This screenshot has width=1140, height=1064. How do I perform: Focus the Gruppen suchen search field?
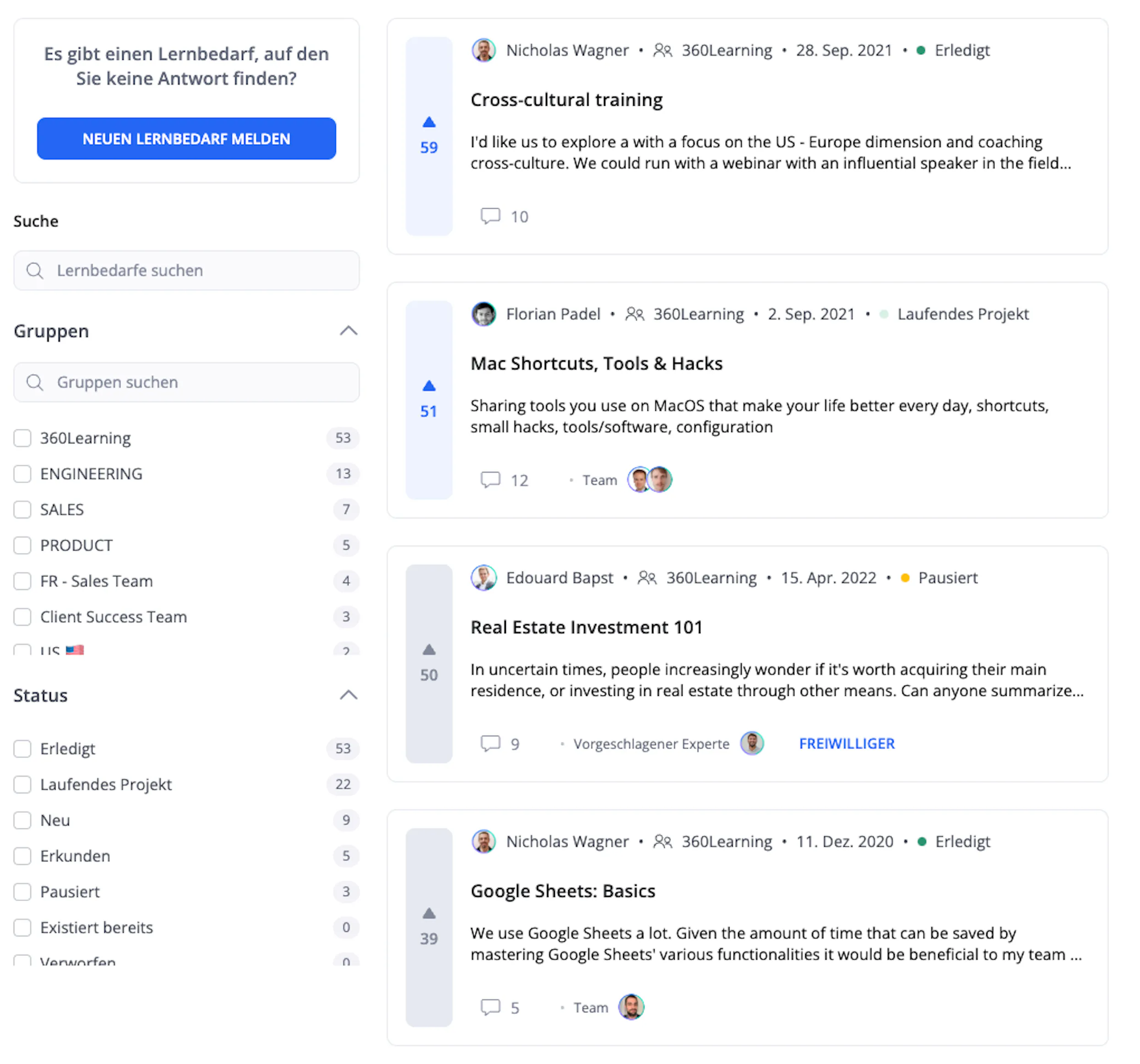click(x=186, y=382)
